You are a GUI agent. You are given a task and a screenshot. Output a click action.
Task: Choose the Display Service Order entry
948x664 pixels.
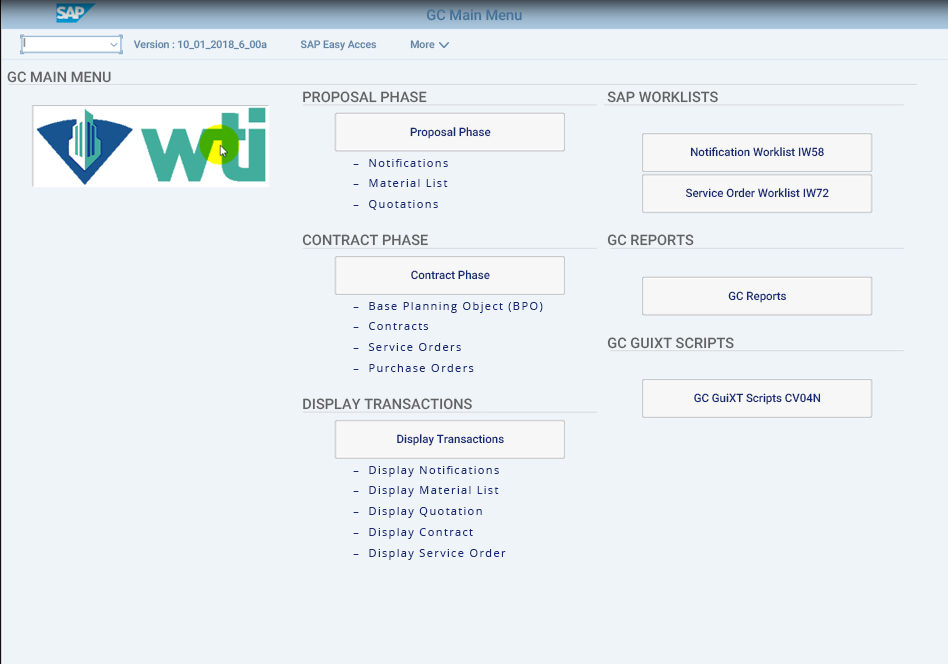click(437, 553)
